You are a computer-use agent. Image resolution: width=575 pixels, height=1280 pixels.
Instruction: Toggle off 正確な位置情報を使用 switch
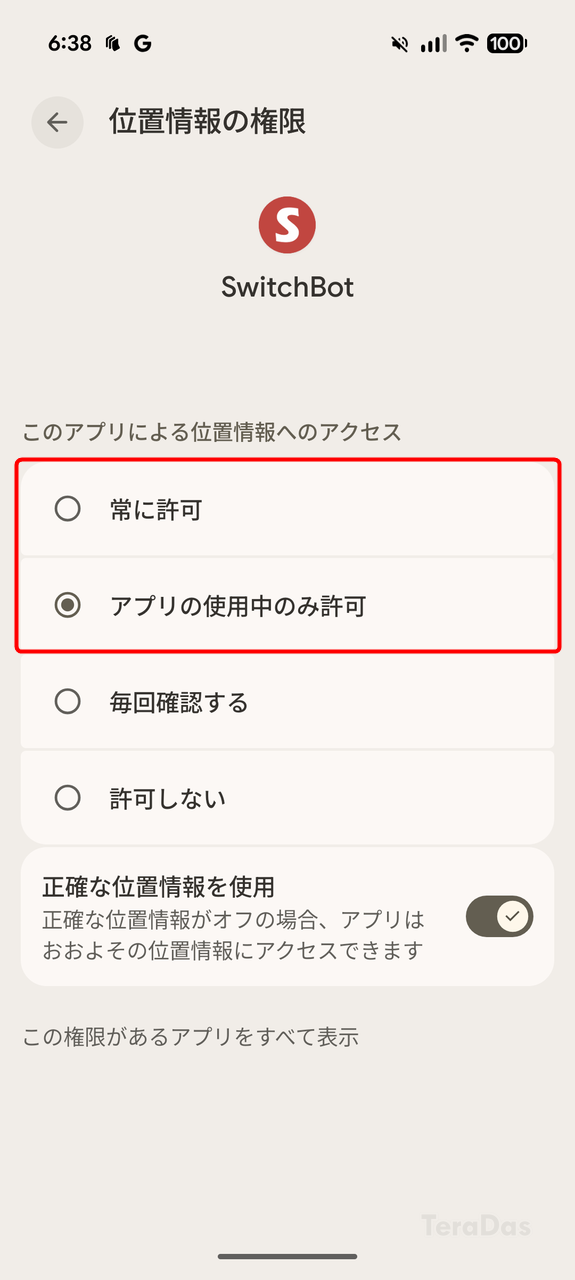pyautogui.click(x=499, y=916)
